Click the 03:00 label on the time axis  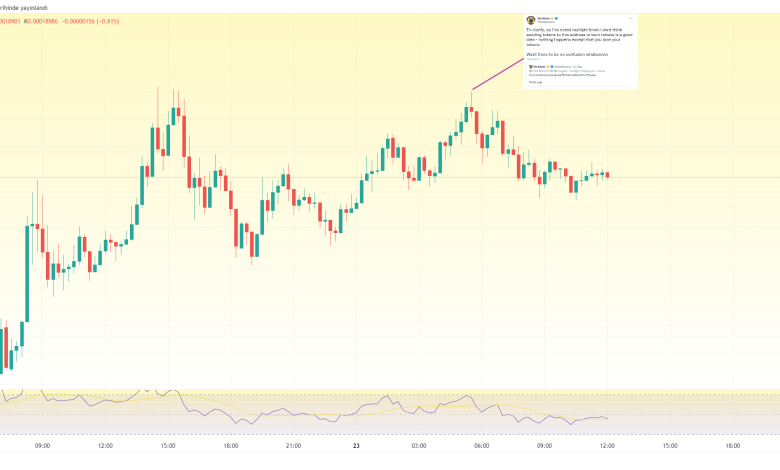419,445
